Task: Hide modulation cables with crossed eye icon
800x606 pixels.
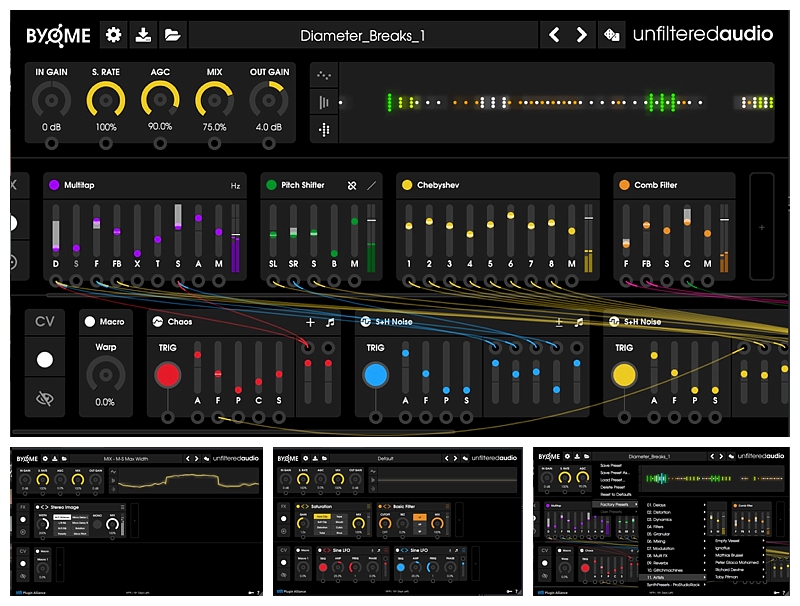Action: (x=45, y=398)
